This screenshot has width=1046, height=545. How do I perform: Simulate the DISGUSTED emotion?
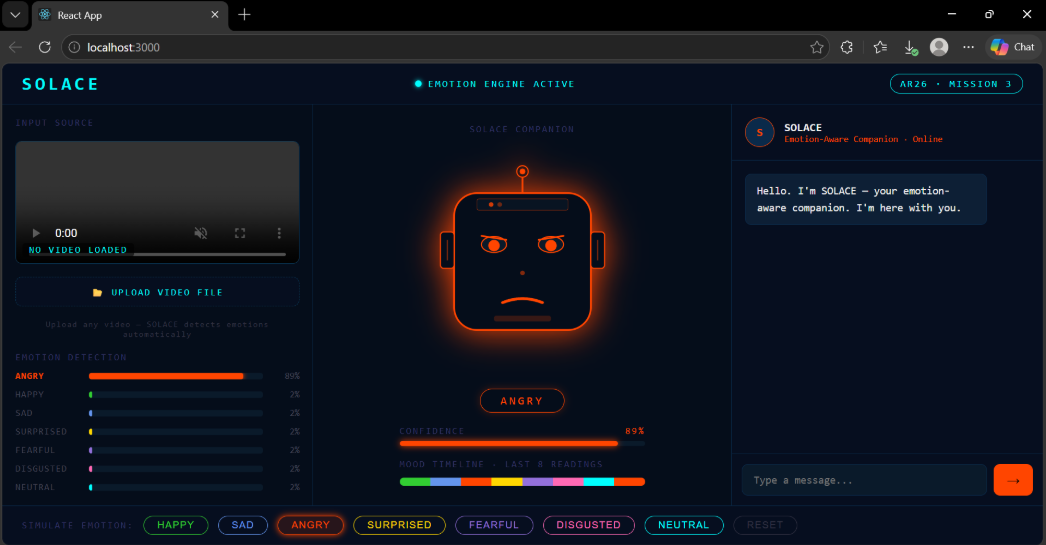tap(588, 525)
